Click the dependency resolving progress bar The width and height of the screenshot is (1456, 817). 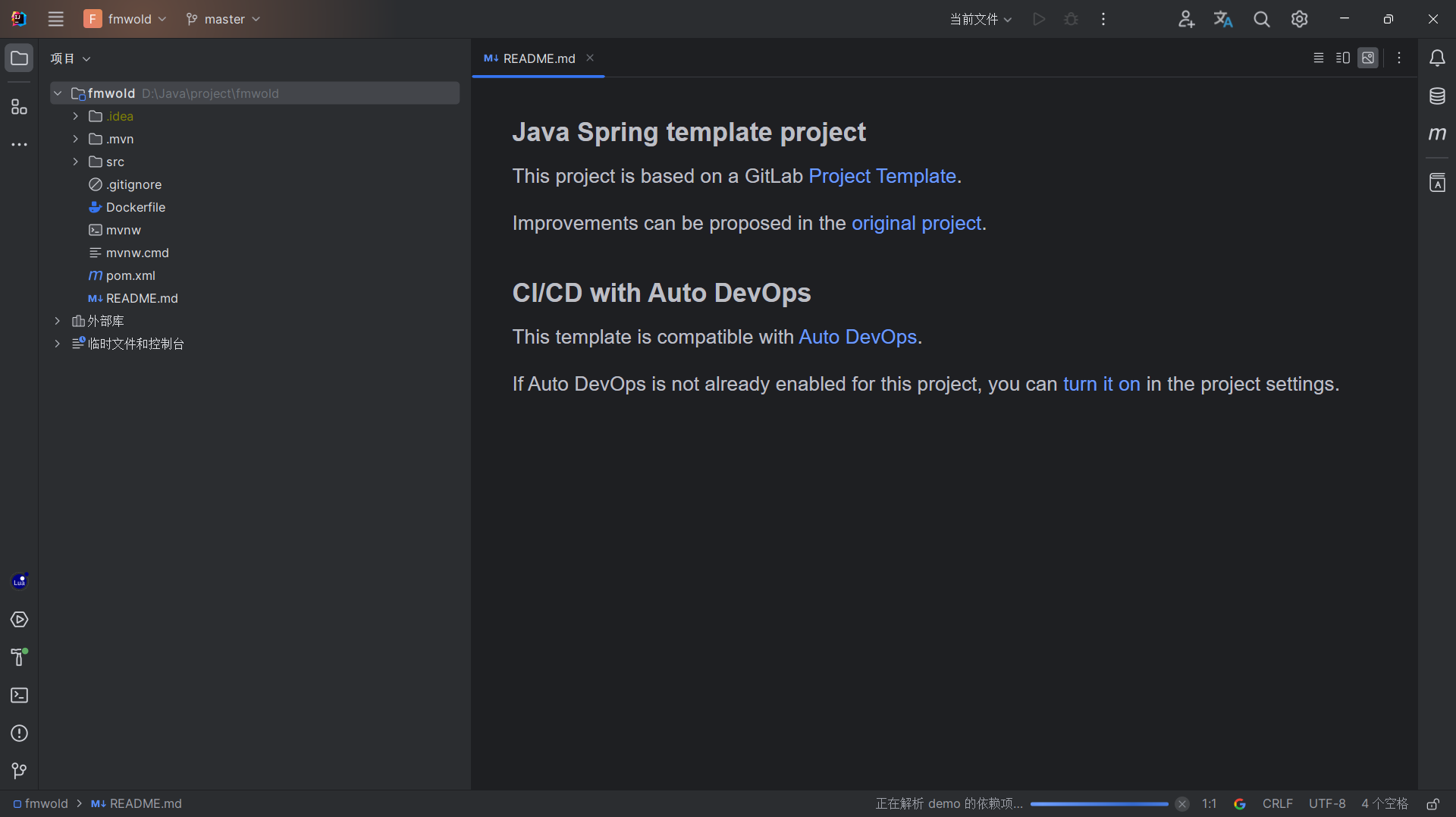click(1100, 804)
